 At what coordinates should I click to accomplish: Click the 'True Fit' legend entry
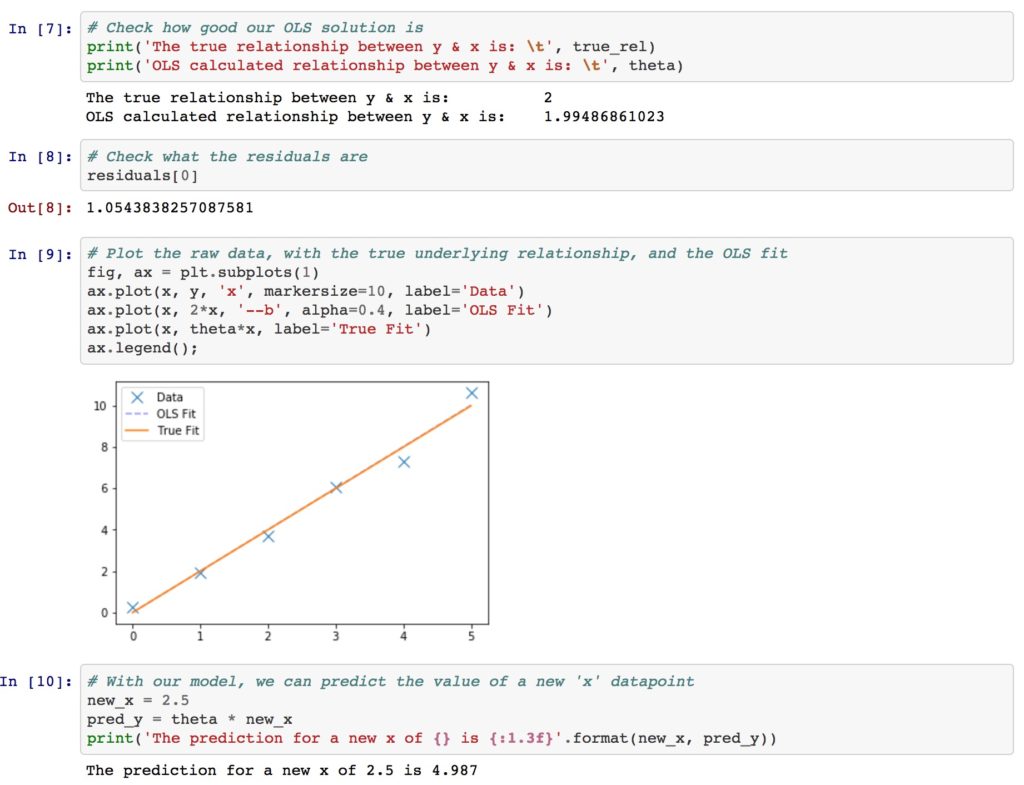[x=162, y=430]
